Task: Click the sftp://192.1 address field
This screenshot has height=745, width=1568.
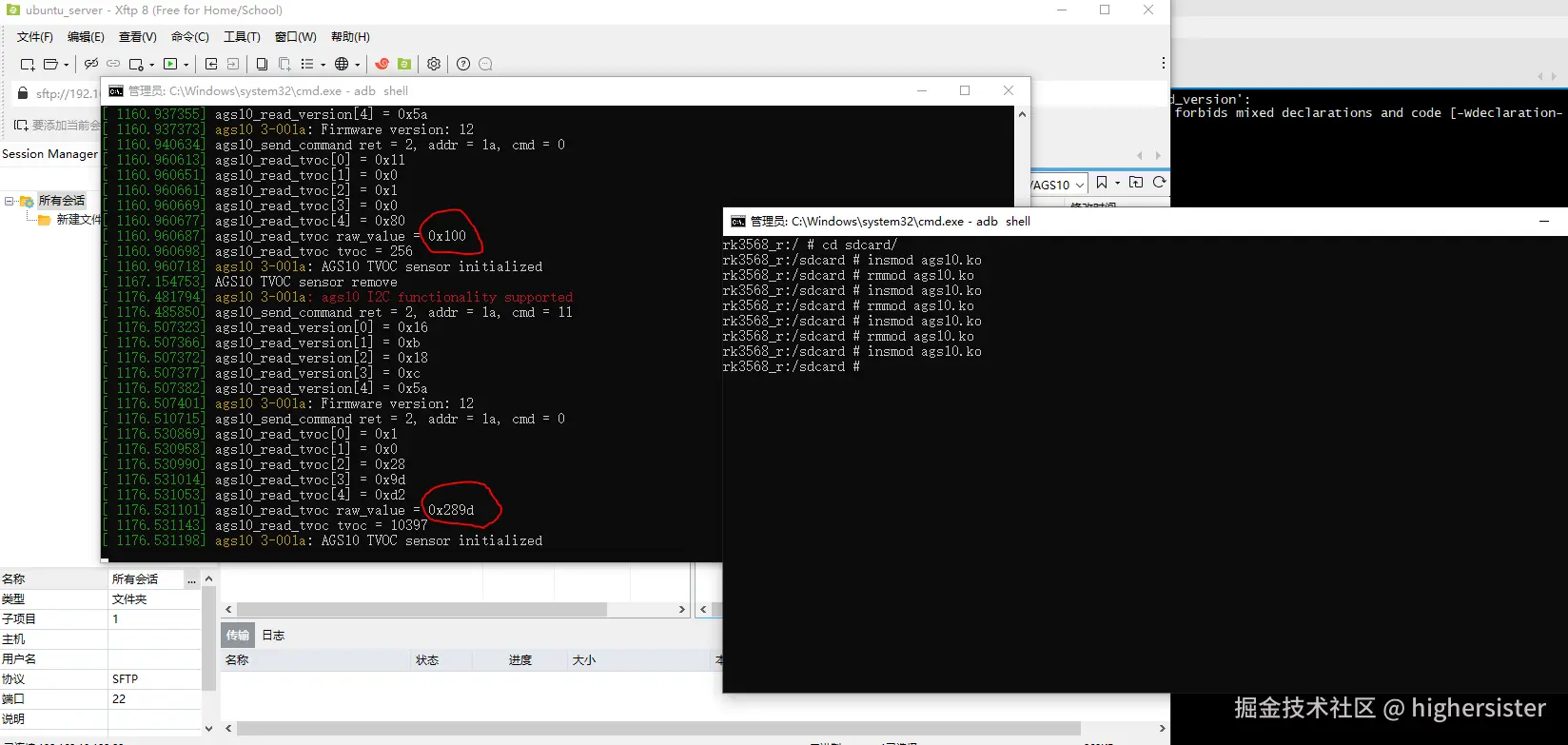Action: pos(67,93)
